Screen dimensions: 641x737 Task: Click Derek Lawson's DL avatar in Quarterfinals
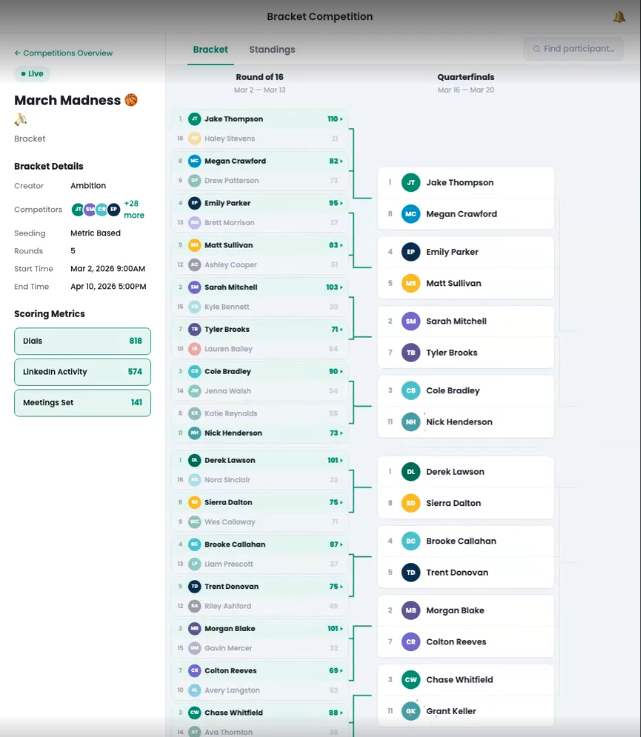(x=410, y=472)
